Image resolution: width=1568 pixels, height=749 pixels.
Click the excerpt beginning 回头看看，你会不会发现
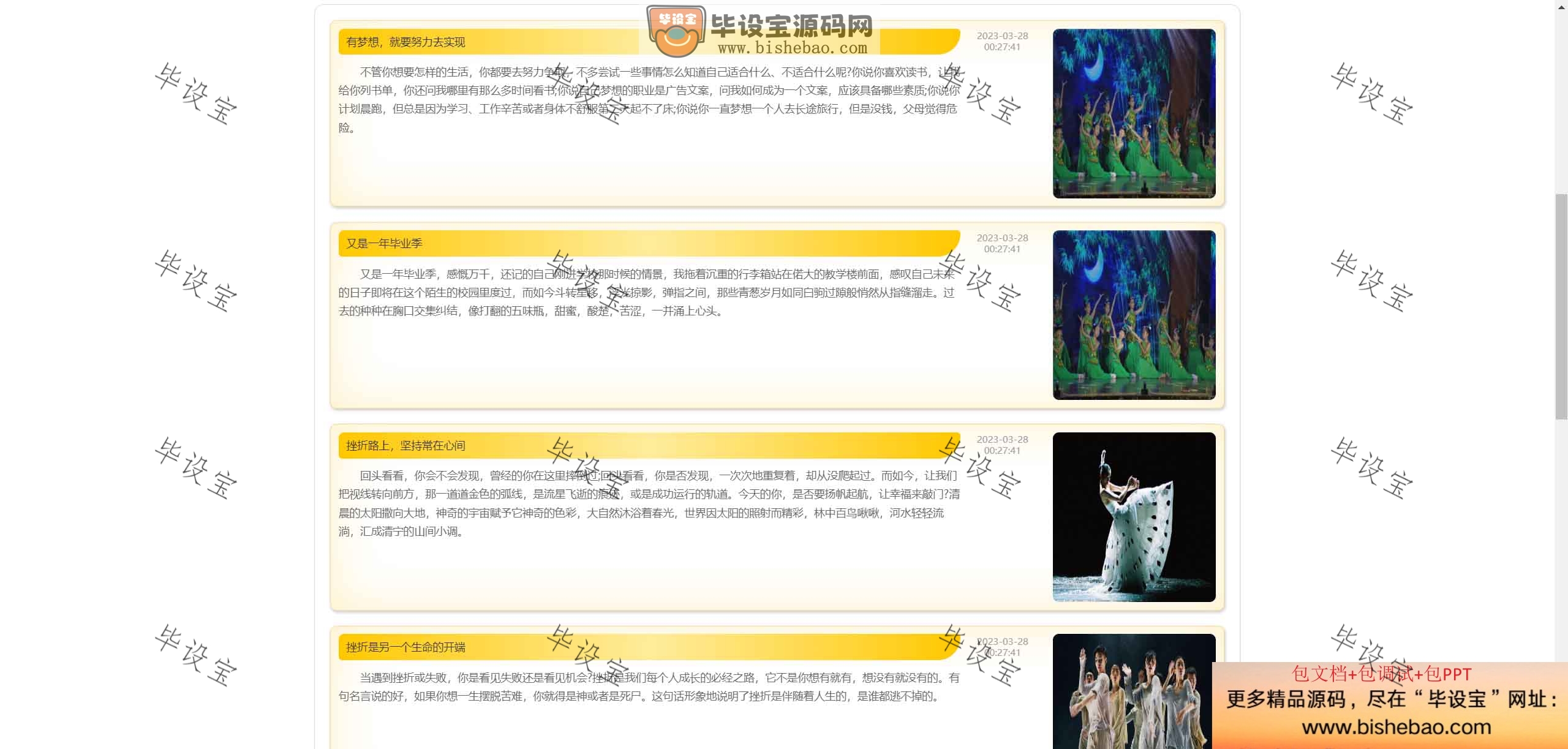[x=649, y=503]
